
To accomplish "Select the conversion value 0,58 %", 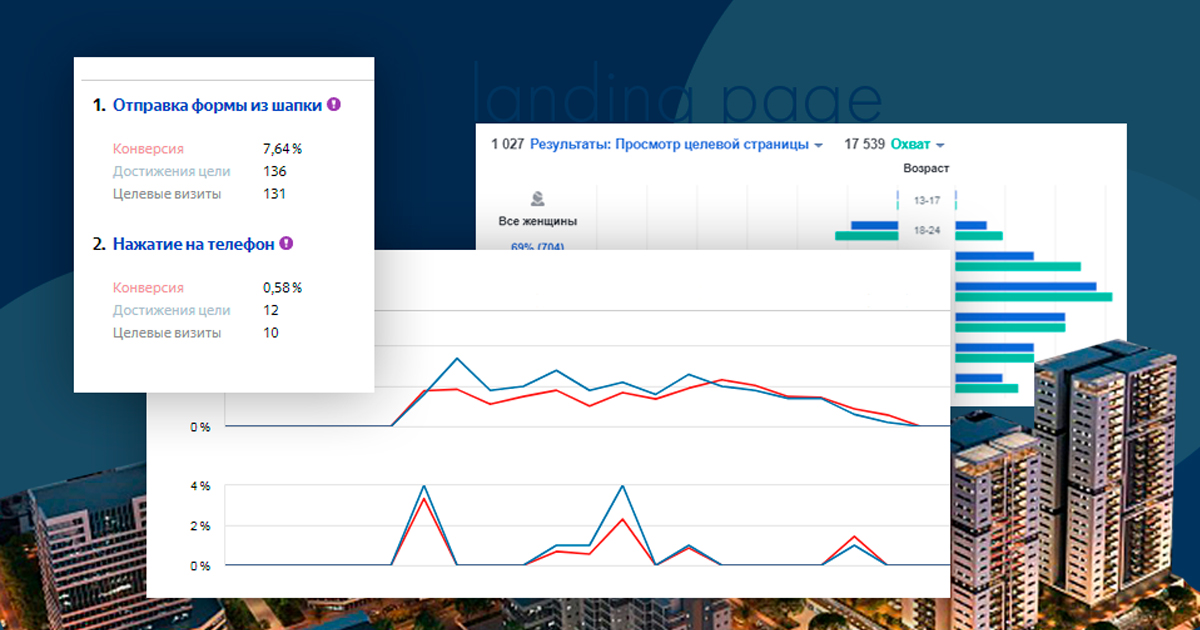I will click(282, 288).
